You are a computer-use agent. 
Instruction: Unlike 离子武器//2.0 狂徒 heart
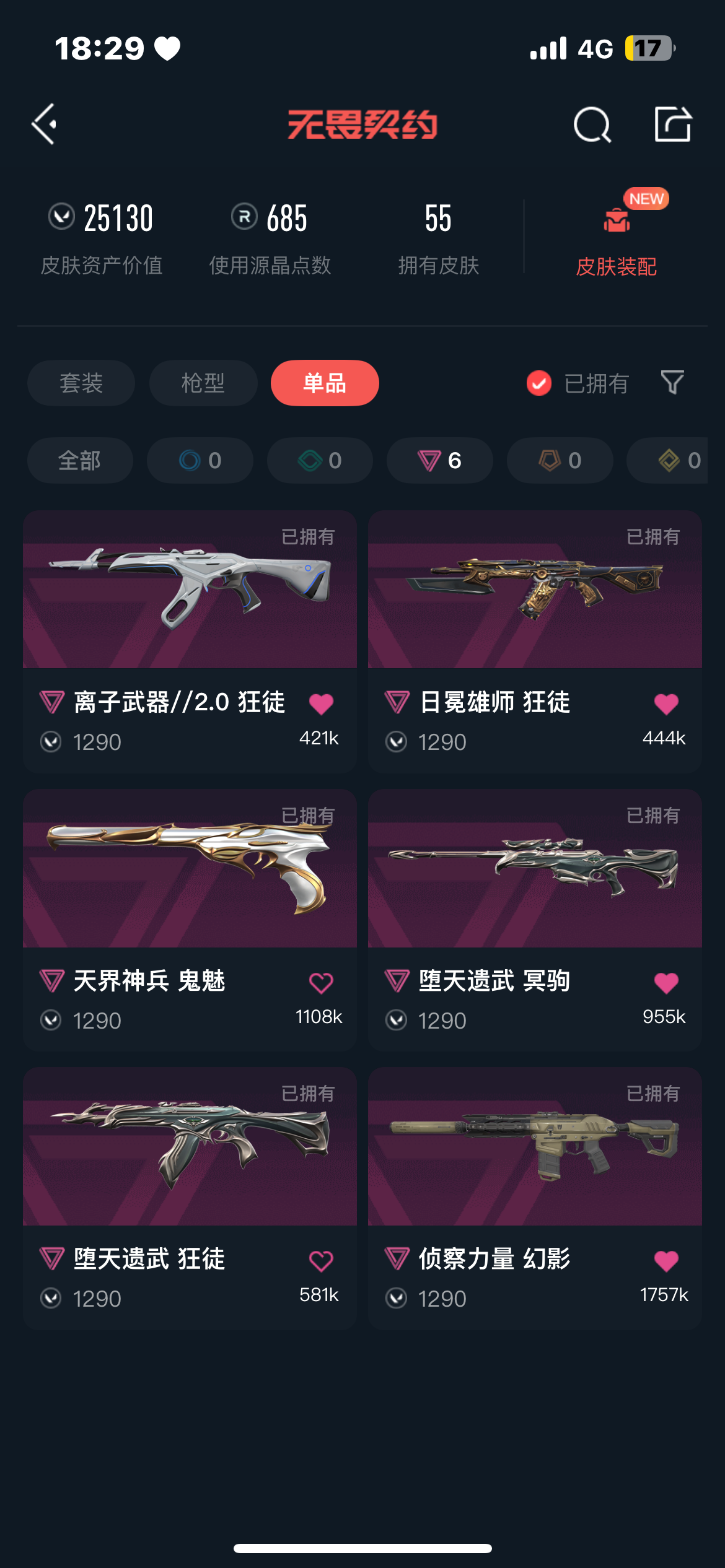[321, 704]
